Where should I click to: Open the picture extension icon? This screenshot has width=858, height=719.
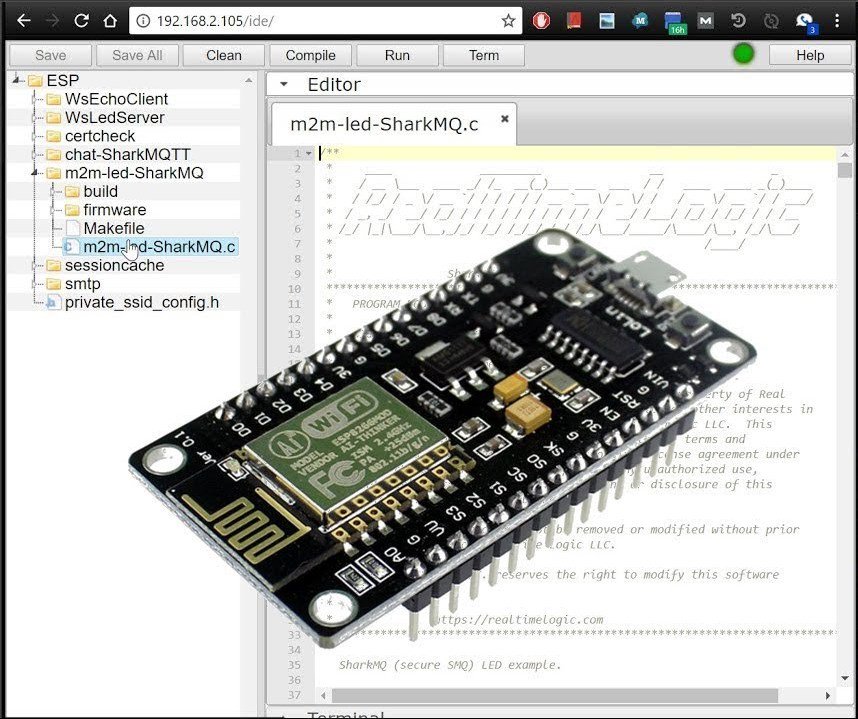(607, 21)
